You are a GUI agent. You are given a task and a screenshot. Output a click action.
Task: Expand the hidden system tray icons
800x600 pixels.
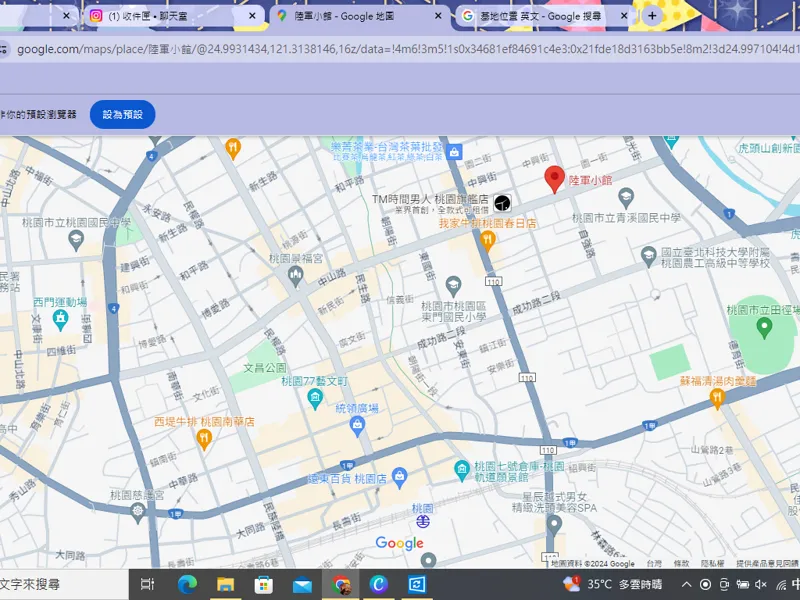click(x=686, y=585)
